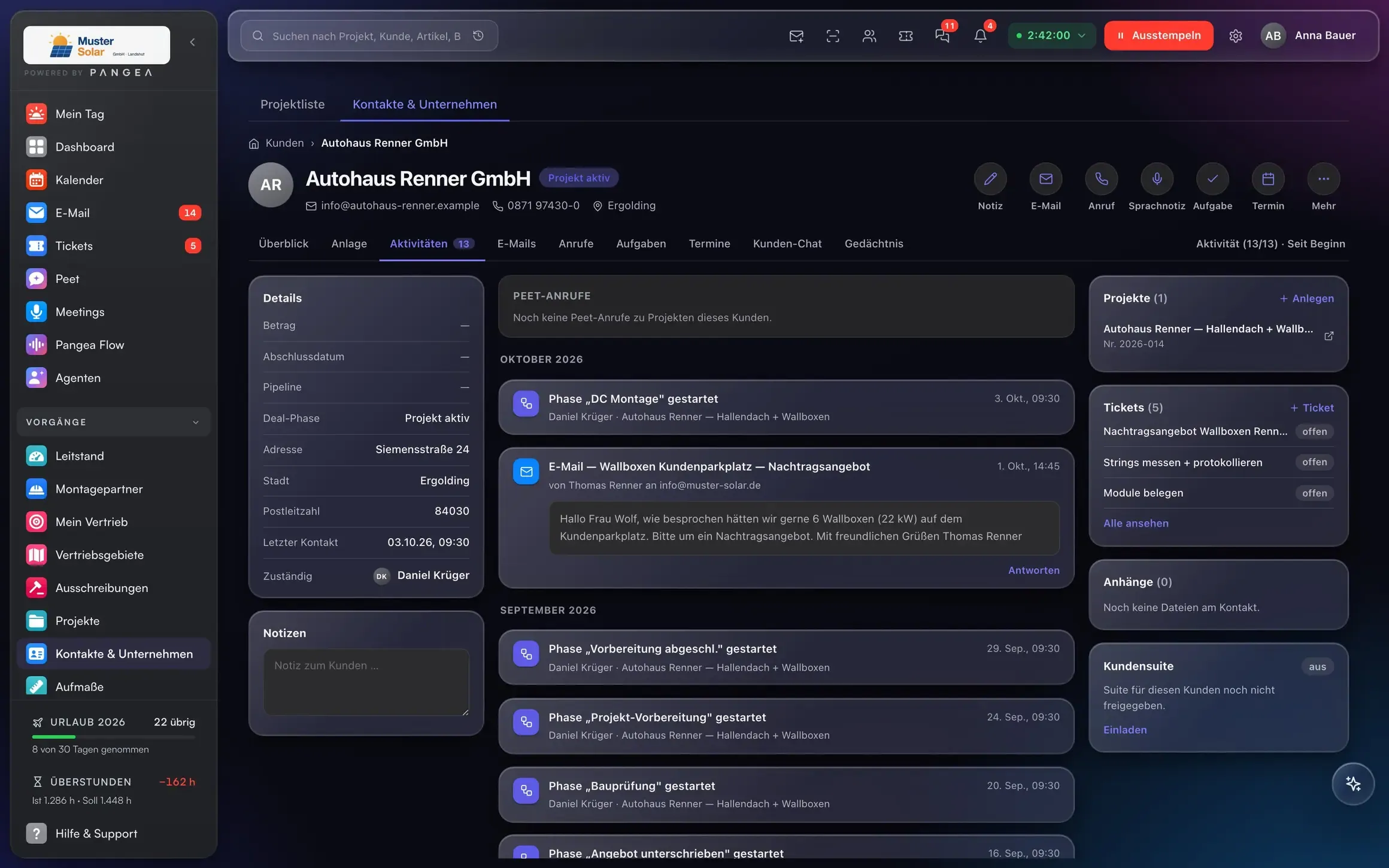Open the Notiz pencil action
Viewport: 1389px width, 868px height.
(990, 179)
